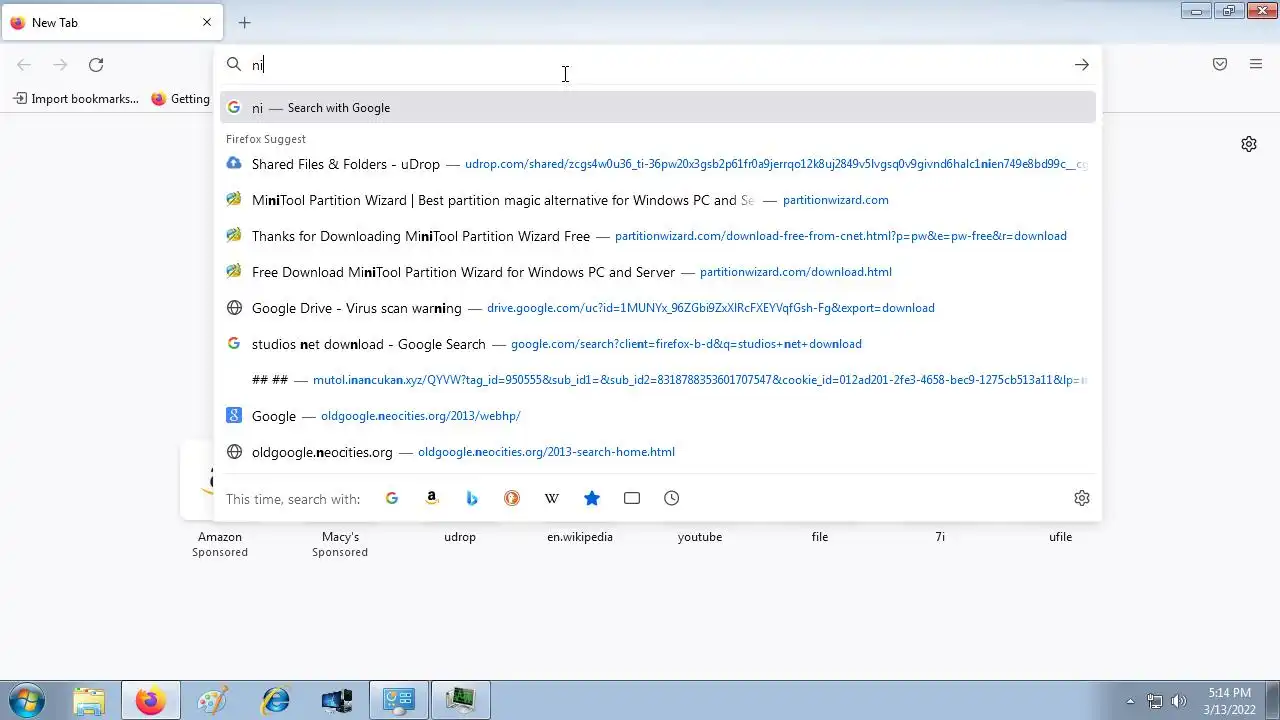Open Shared Files & Folders uDrop suggestion
Viewport: 1280px width, 720px height.
(x=658, y=164)
